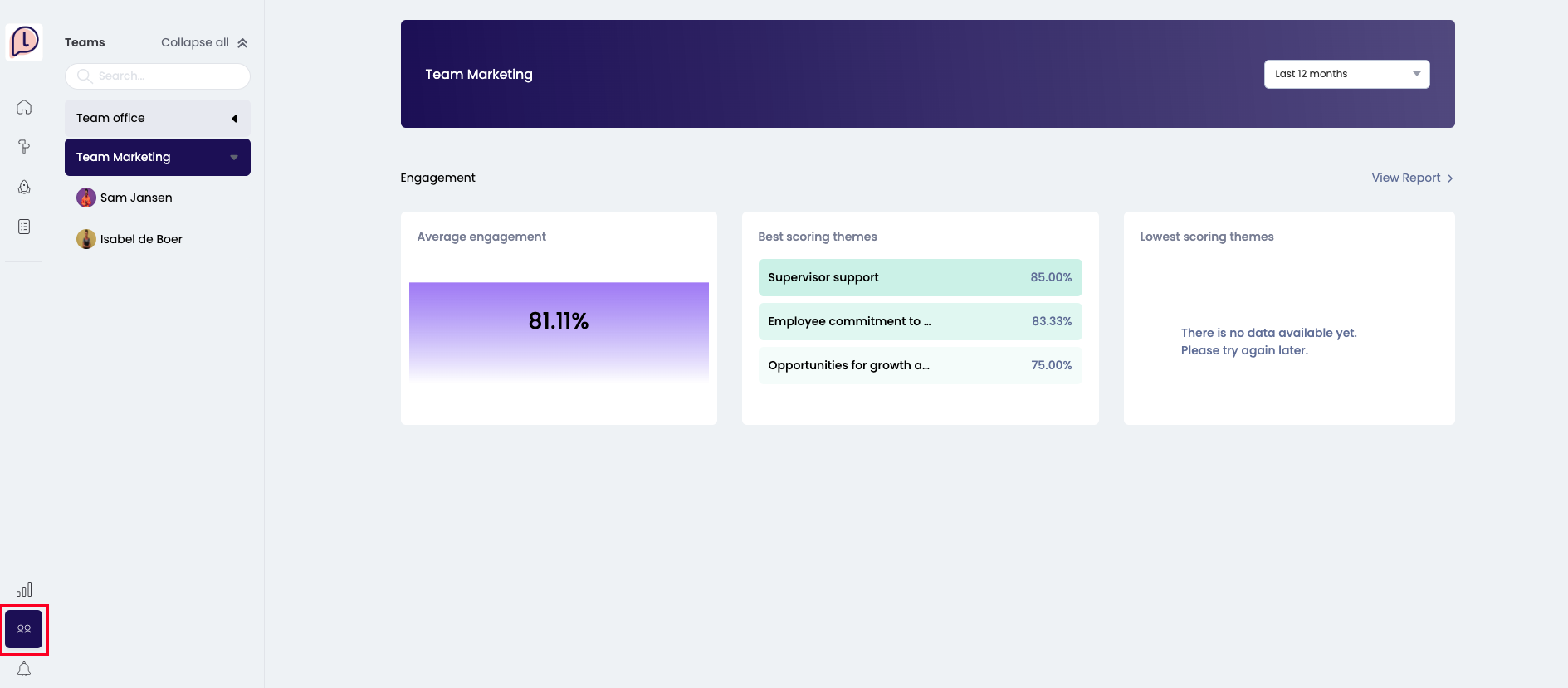Expand the Team office group arrow
Image resolution: width=1568 pixels, height=688 pixels.
pyautogui.click(x=234, y=119)
